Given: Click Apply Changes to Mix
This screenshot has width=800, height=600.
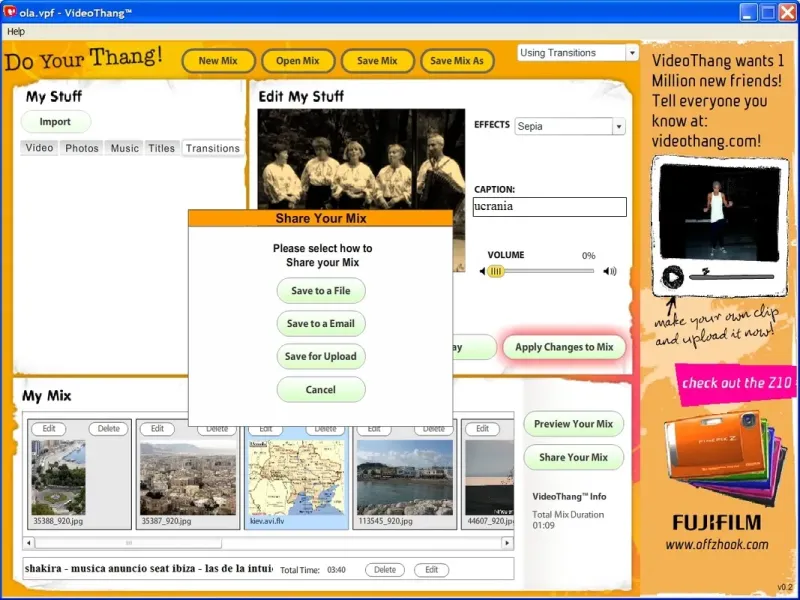Looking at the screenshot, I should pos(564,347).
